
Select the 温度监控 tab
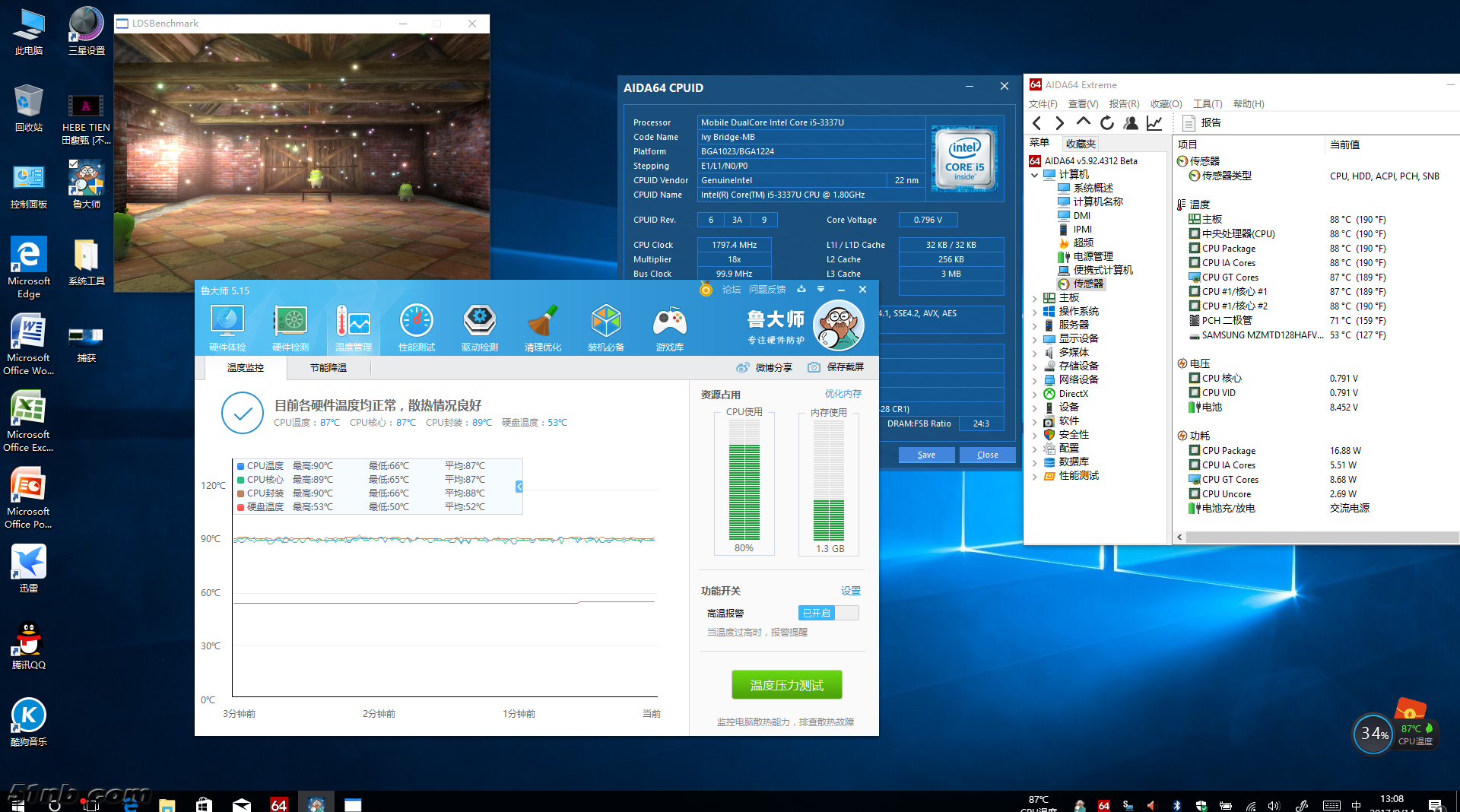[246, 368]
